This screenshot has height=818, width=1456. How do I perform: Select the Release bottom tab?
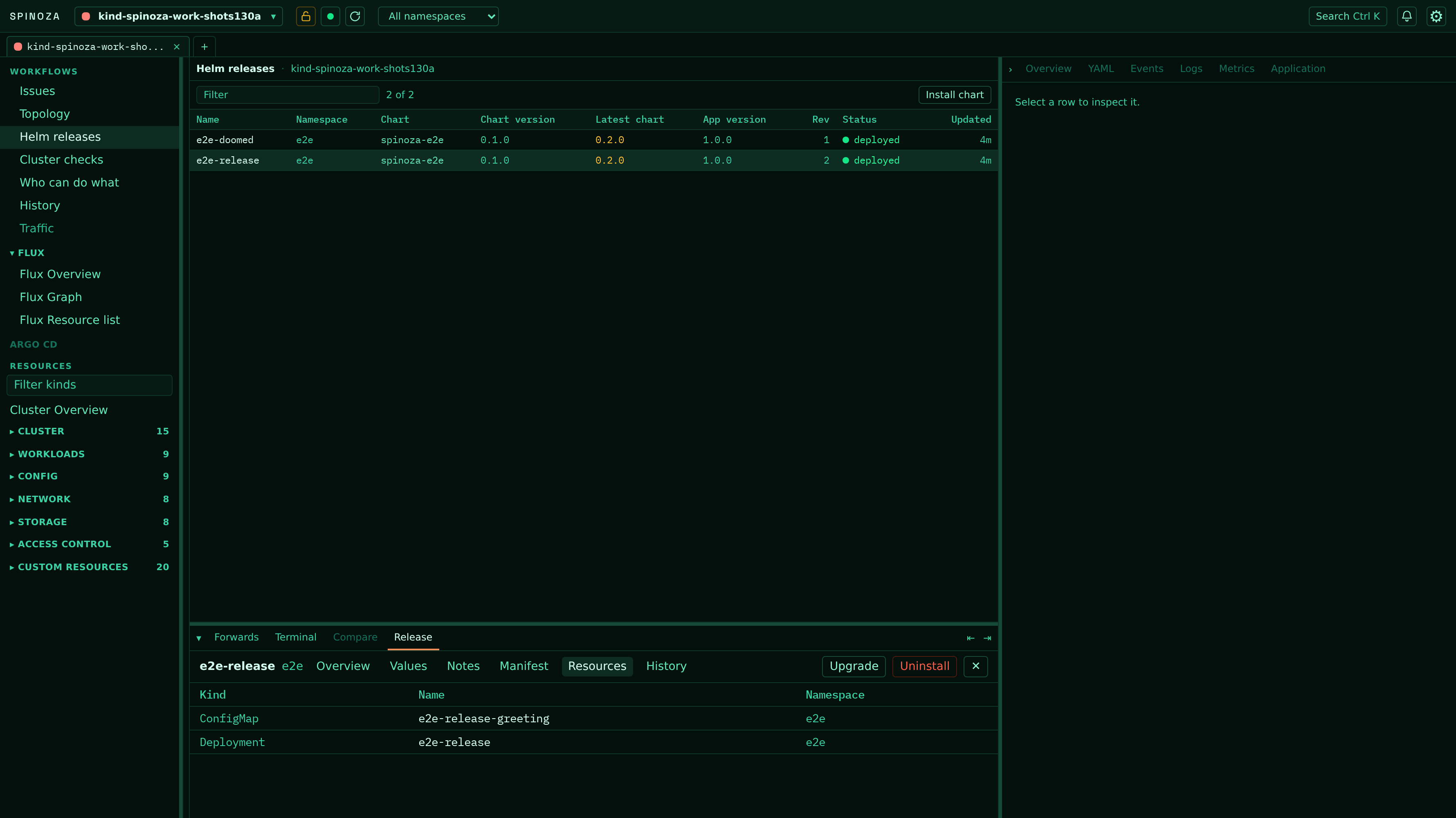(x=413, y=637)
